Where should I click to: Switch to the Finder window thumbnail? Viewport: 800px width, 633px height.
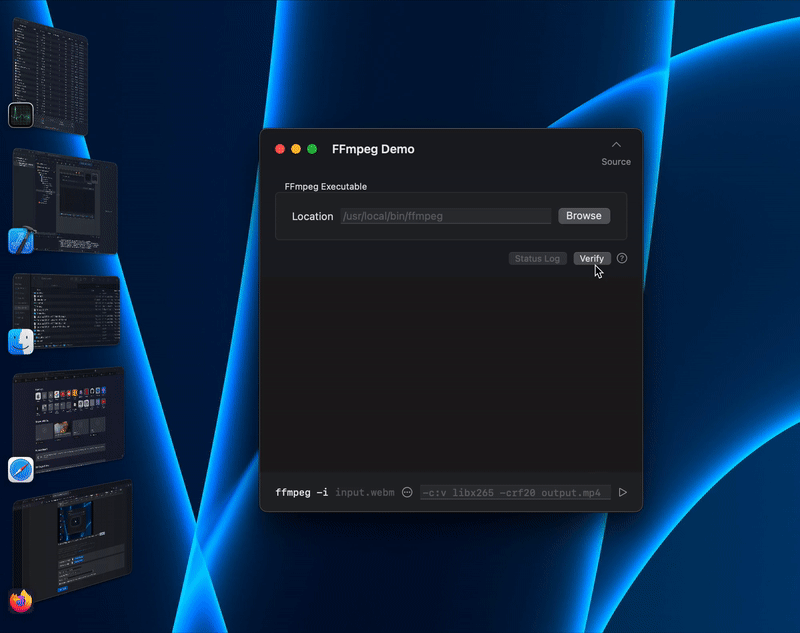click(66, 311)
